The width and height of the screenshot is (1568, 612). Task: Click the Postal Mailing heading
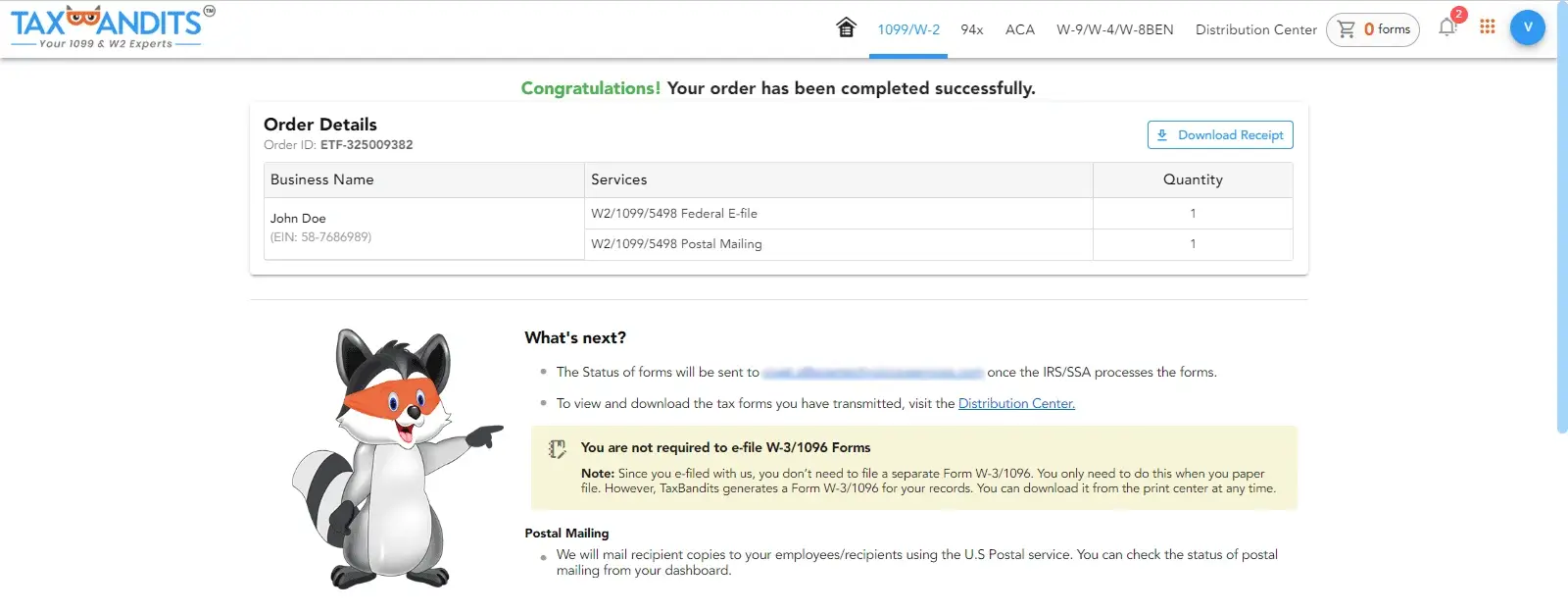566,534
